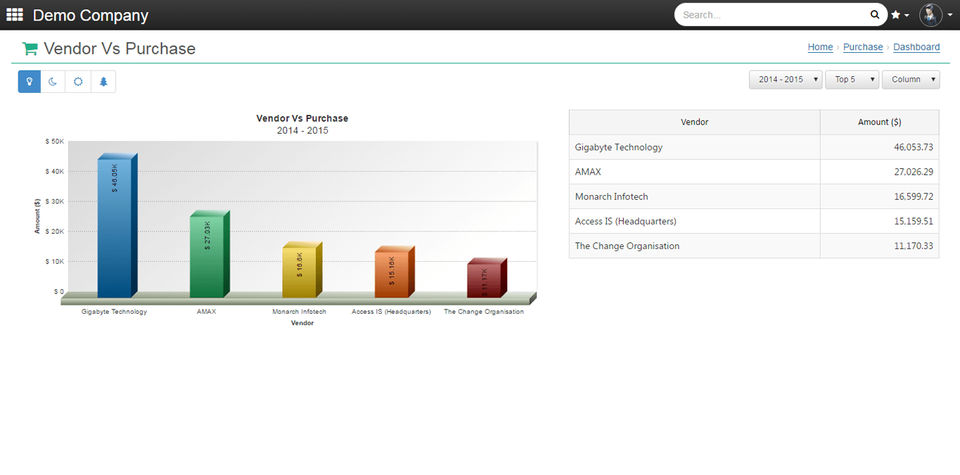
Task: Click the Amount ($) column header
Action: point(879,122)
